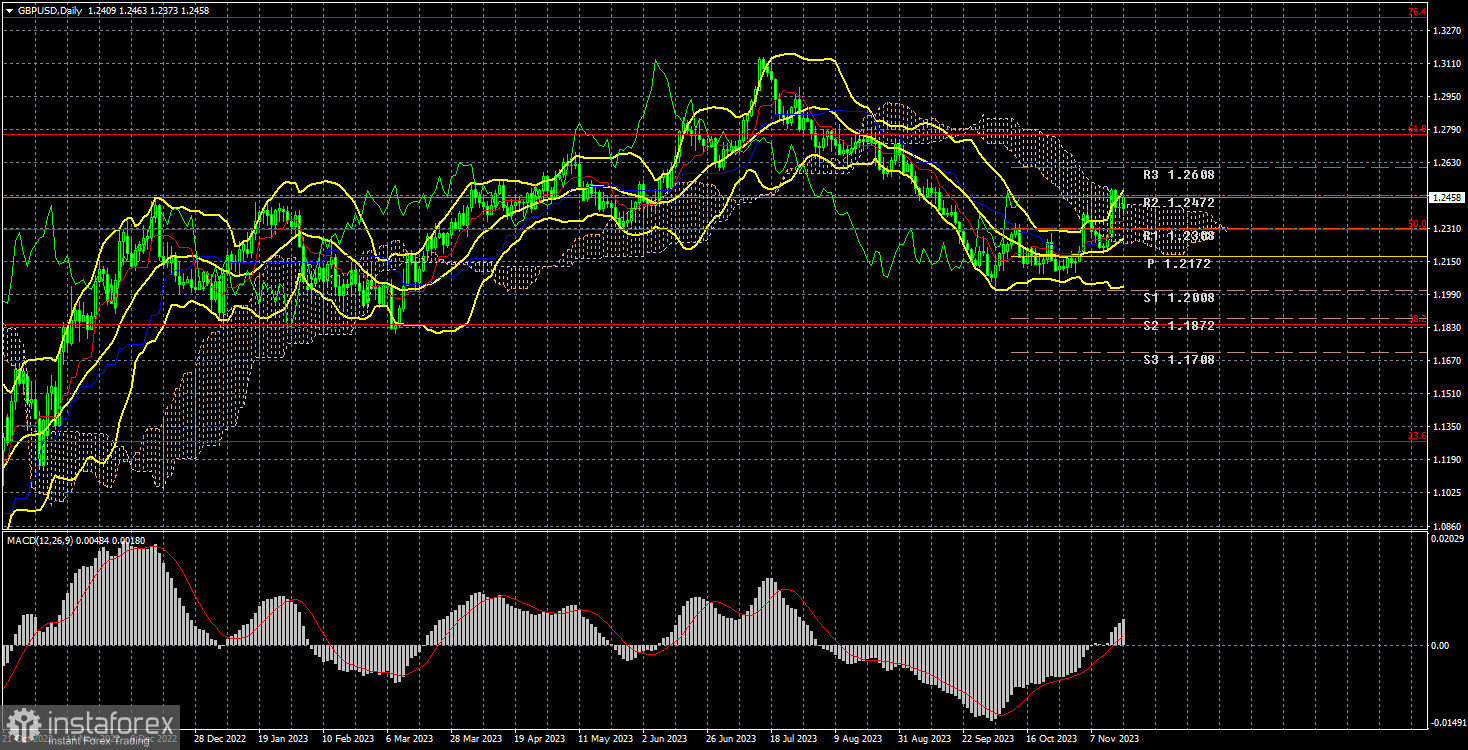Click the 76.4 Fibonacci level label
This screenshot has width=1468, height=750.
click(1417, 12)
